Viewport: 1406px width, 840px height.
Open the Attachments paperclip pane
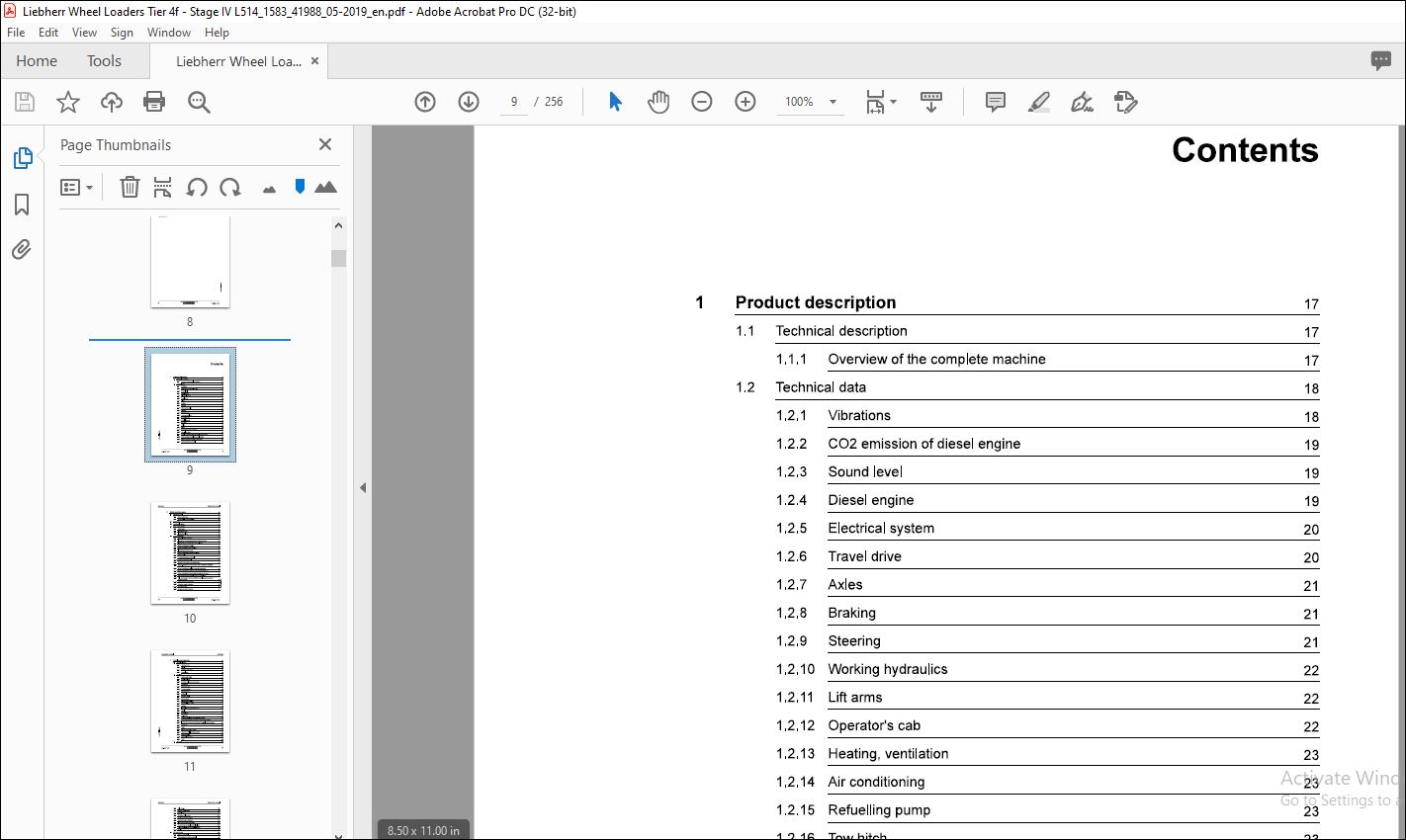click(22, 249)
